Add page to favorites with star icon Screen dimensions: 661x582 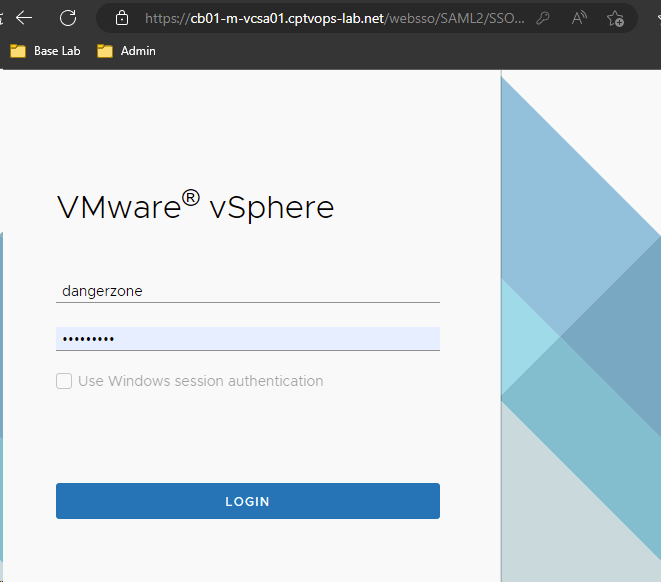click(x=616, y=18)
